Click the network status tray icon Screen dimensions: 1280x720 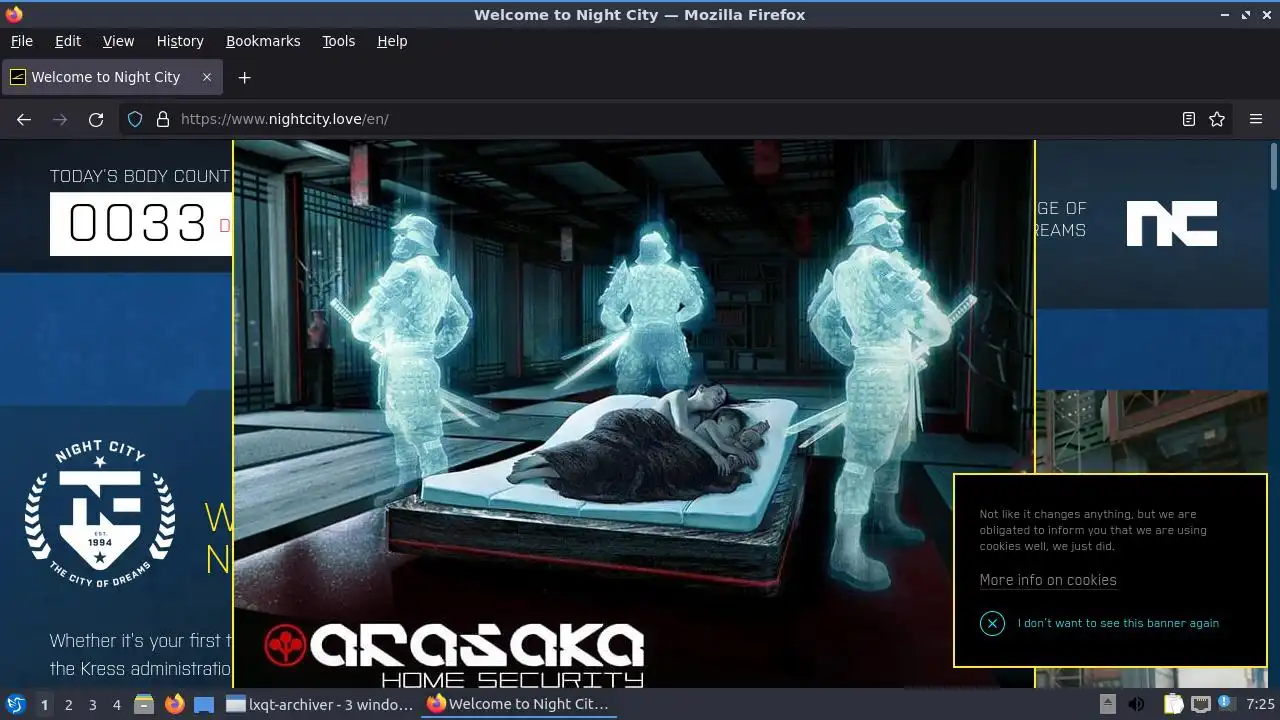(1200, 704)
